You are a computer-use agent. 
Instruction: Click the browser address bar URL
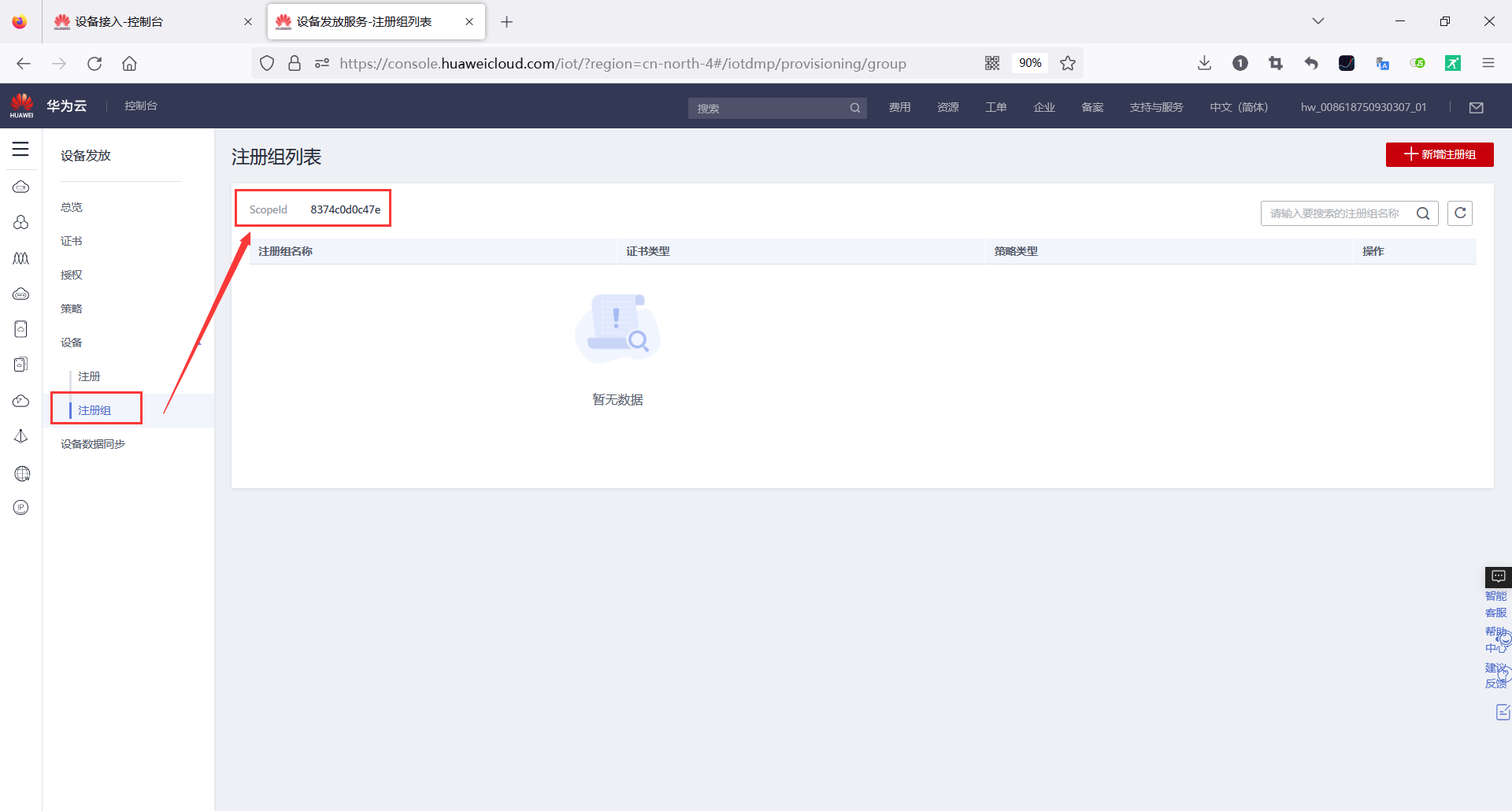623,63
